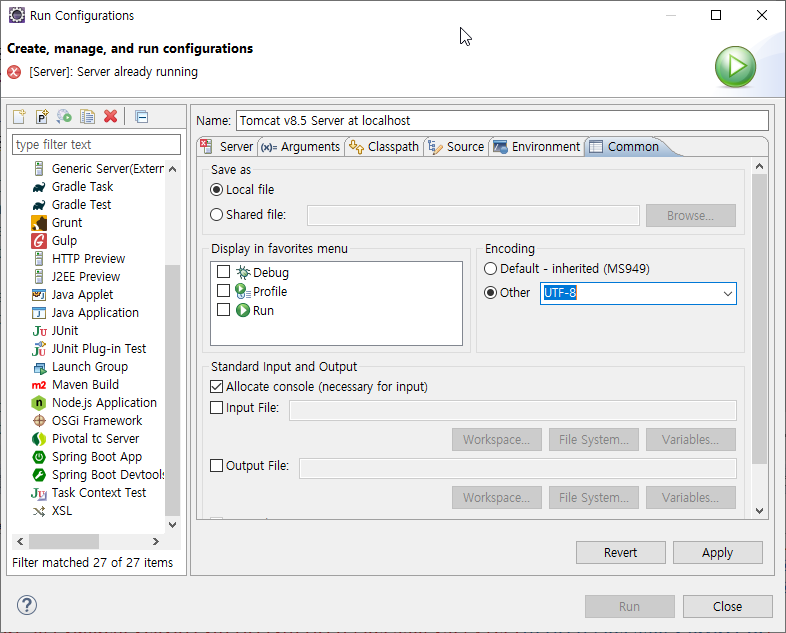Switch to the Environment tab

coord(536,147)
